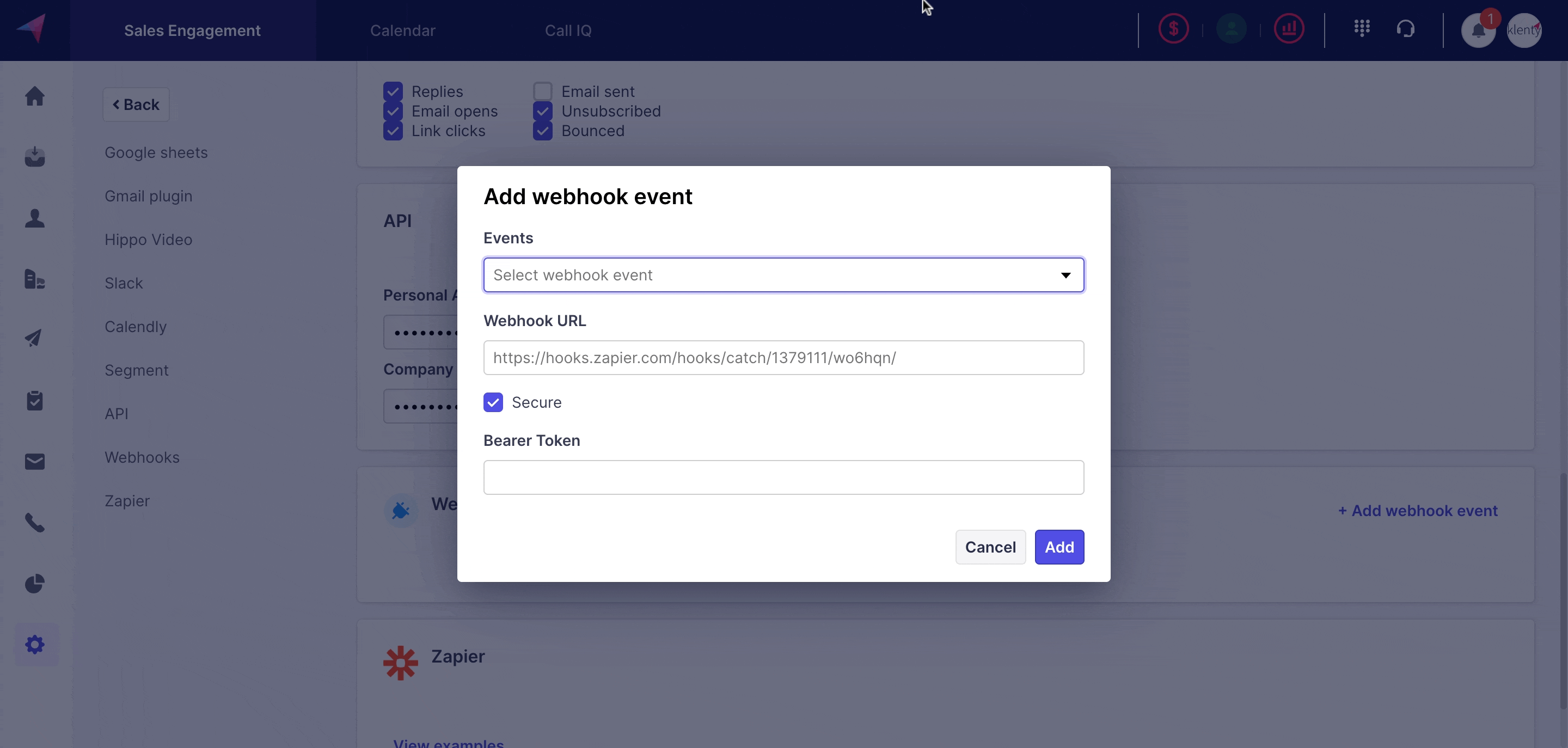Open the headset support icon
This screenshot has width=1568, height=748.
[1405, 29]
